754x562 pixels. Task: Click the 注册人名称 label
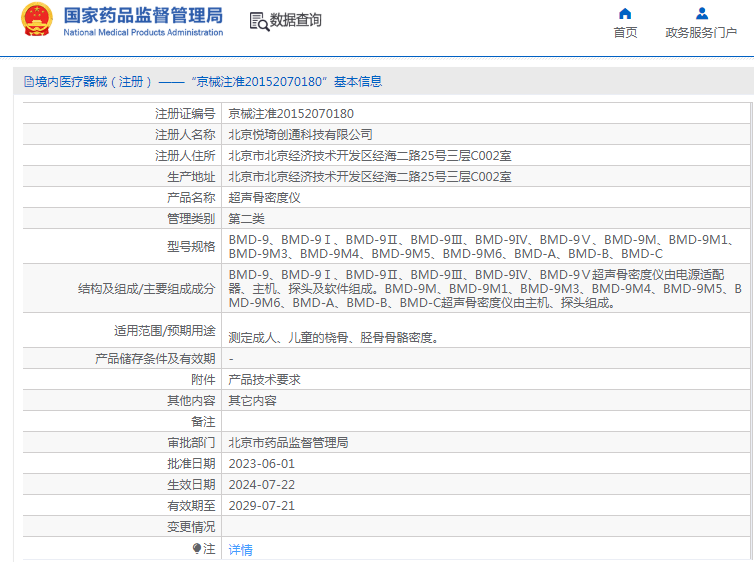click(185, 135)
